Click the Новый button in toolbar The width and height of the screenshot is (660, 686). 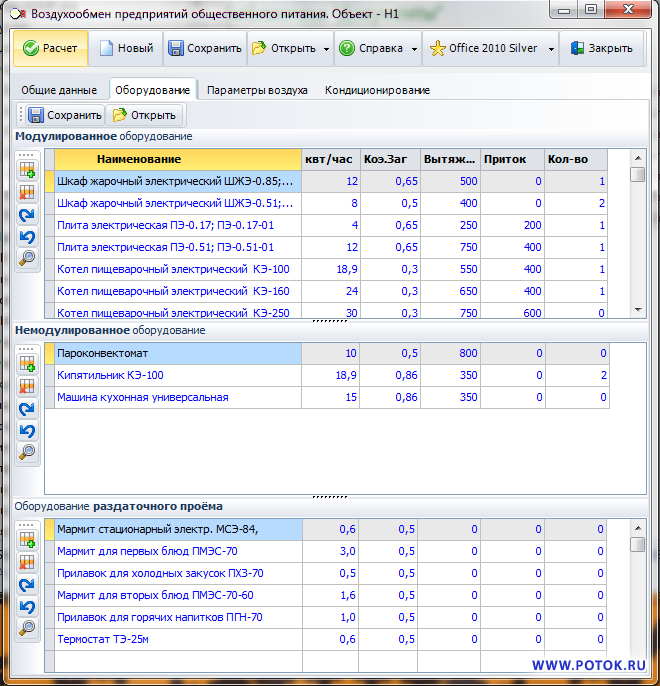tap(126, 48)
